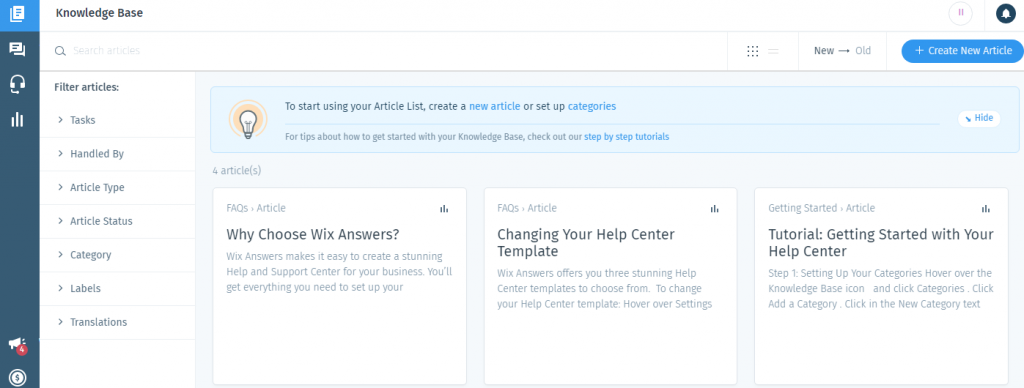Click FAQs breadcrumb on Changing Your Help Center card
Viewport: 1024px width, 388px height.
(508, 208)
